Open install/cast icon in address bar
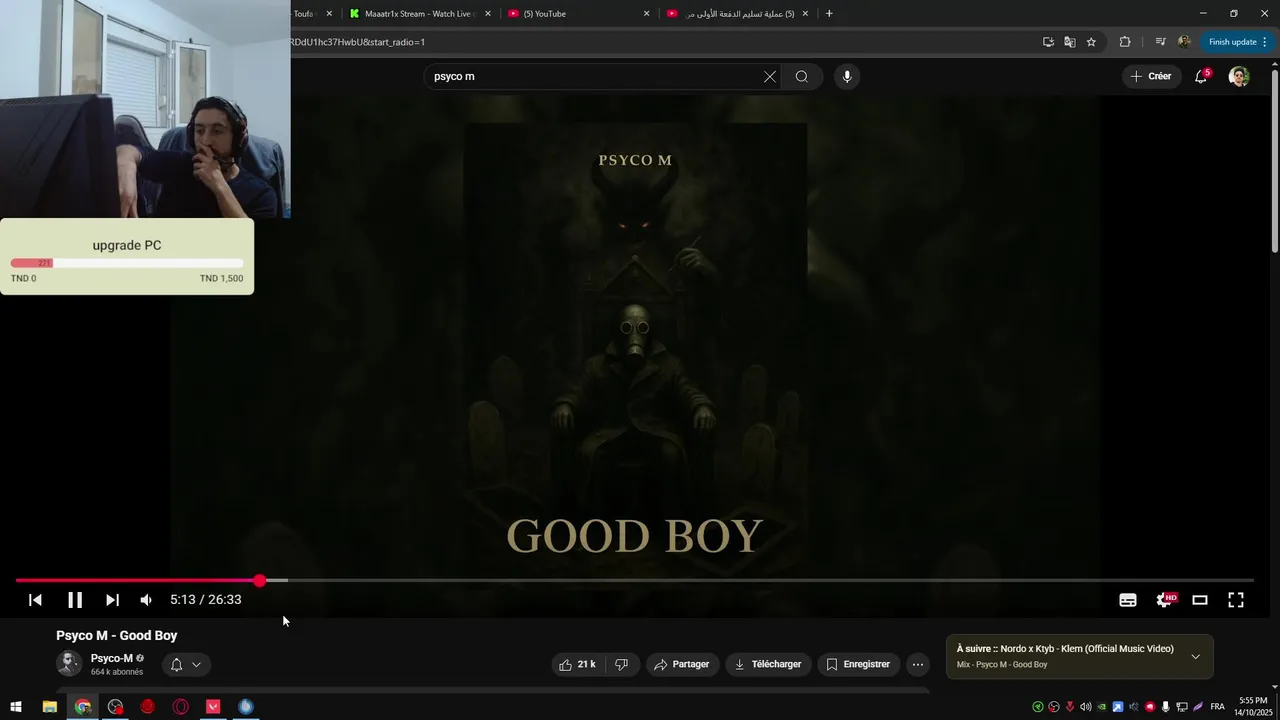 [x=1048, y=42]
